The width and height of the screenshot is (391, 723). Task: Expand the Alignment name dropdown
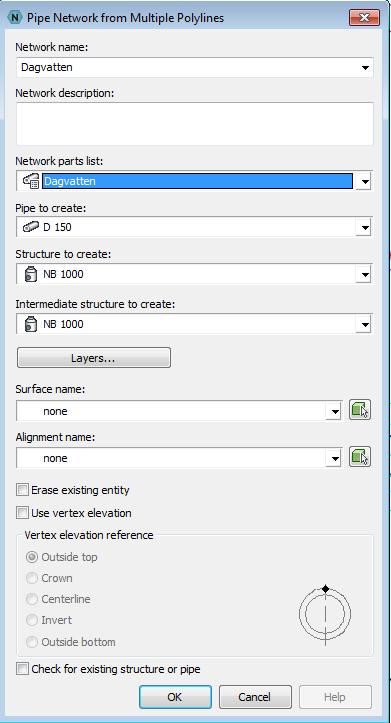(333, 458)
